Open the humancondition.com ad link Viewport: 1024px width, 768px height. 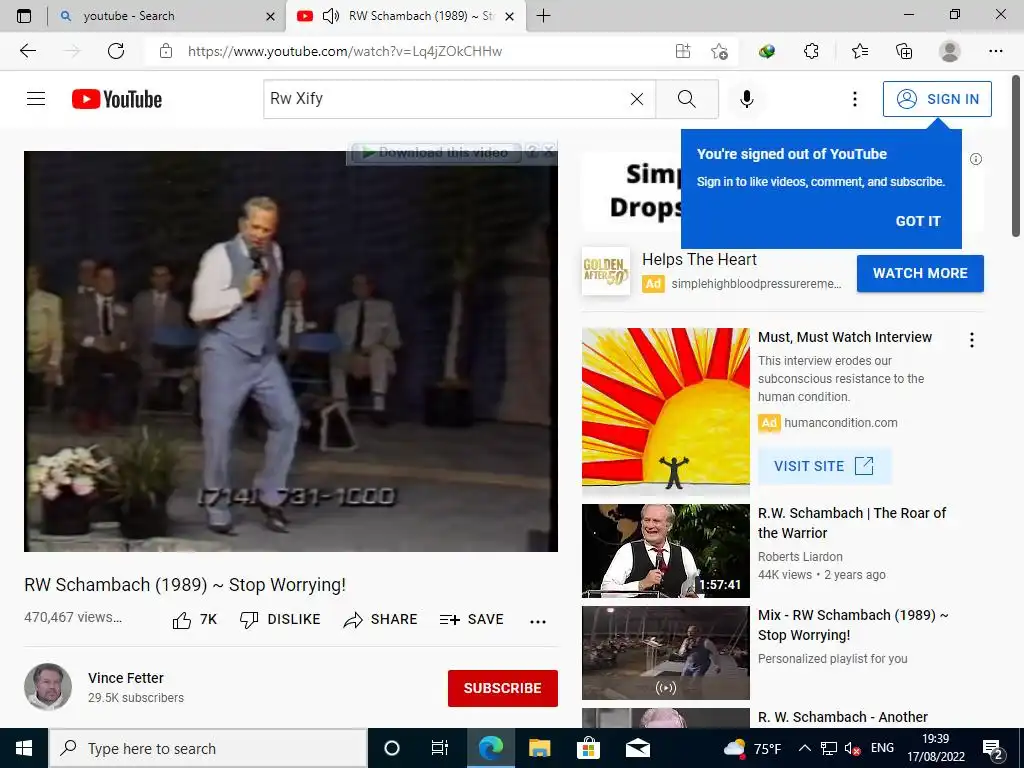click(x=840, y=423)
